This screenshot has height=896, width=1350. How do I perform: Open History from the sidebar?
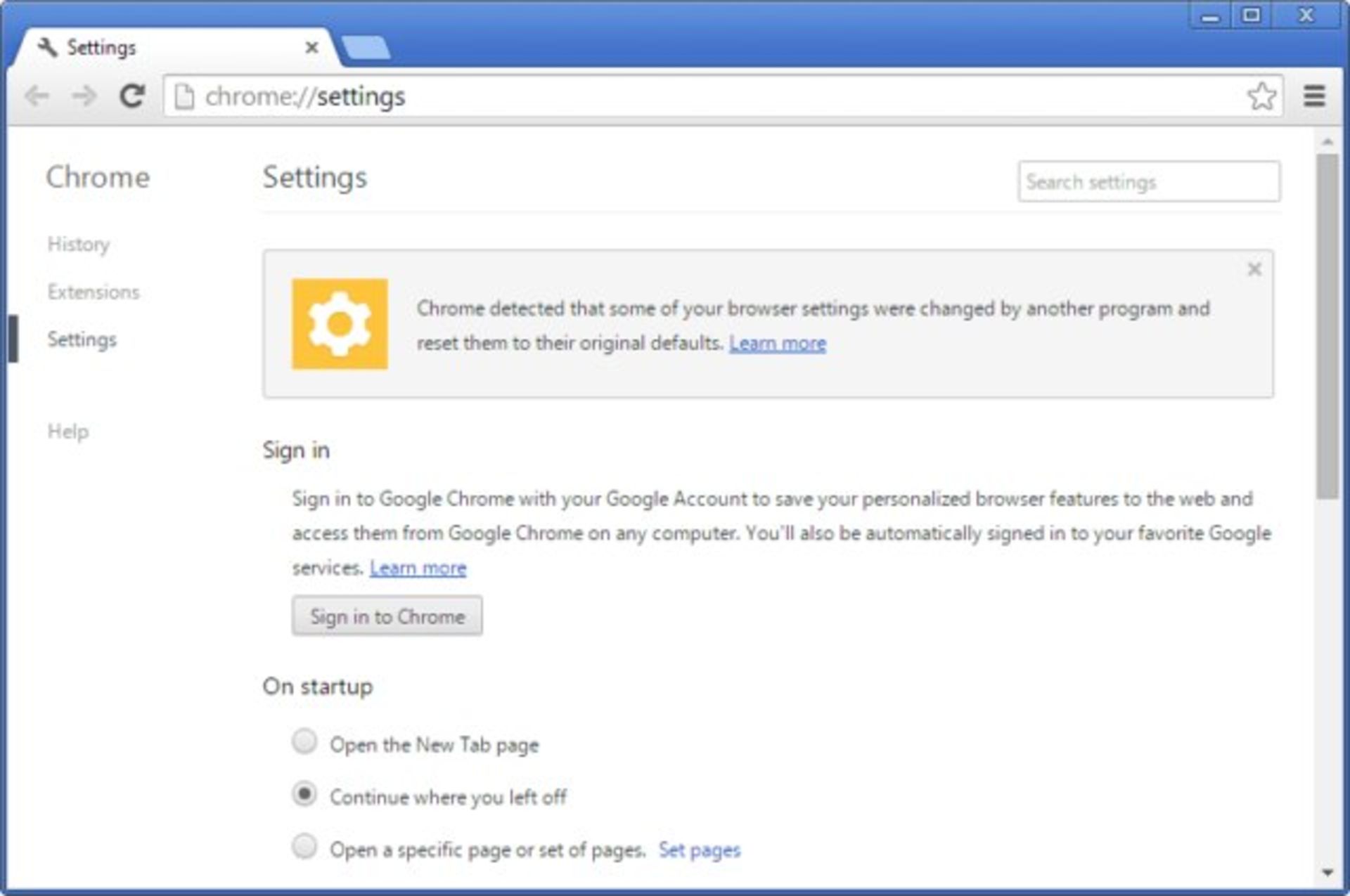(x=79, y=245)
